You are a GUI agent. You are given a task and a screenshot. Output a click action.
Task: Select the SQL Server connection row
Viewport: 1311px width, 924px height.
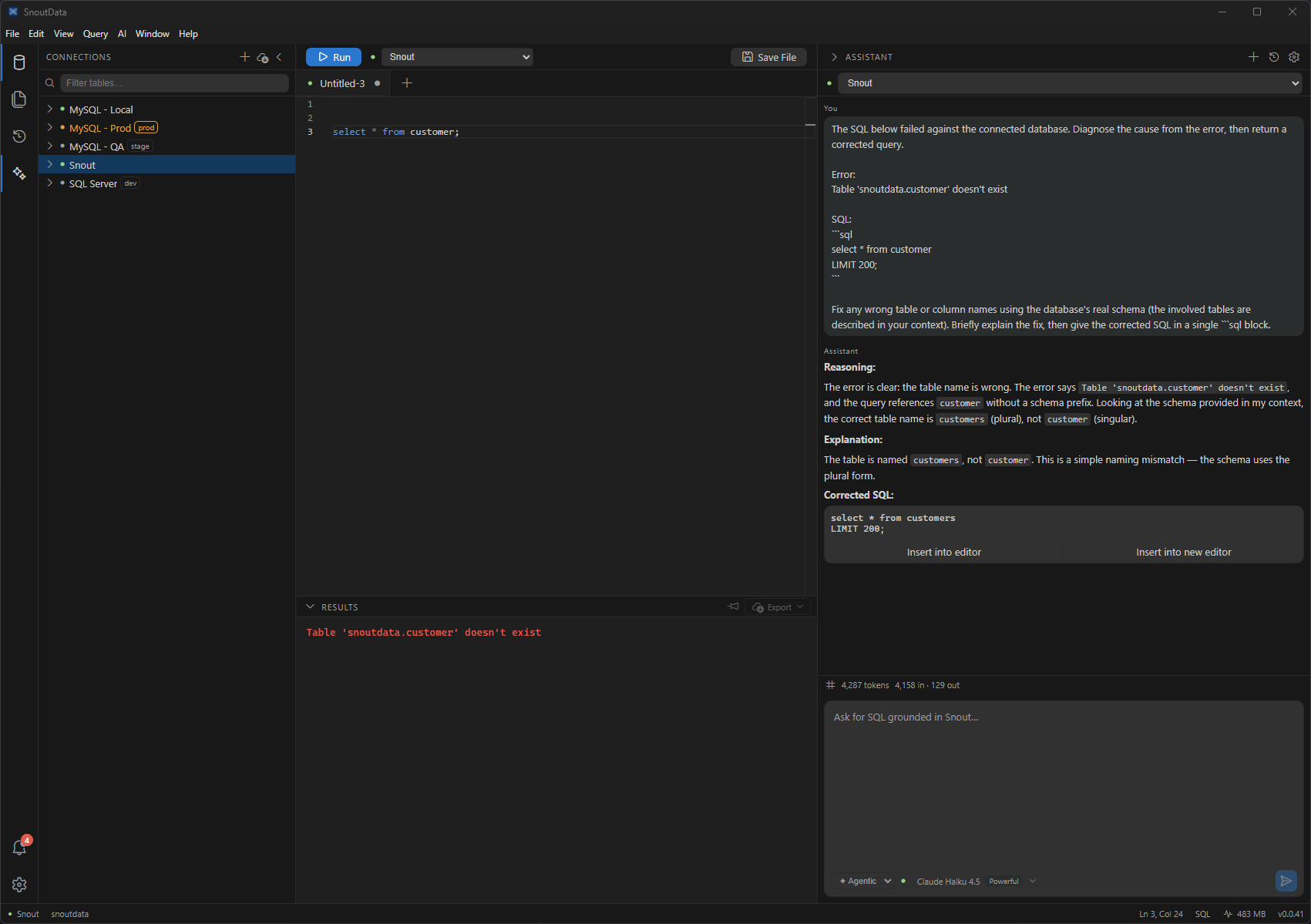tap(167, 183)
